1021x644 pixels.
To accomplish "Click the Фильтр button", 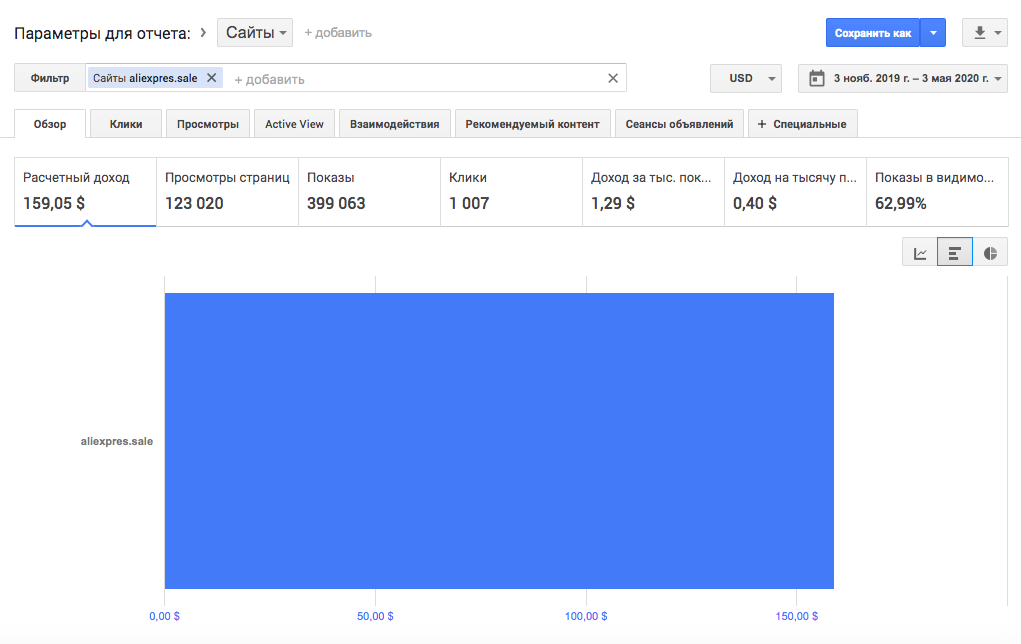I will coord(50,78).
